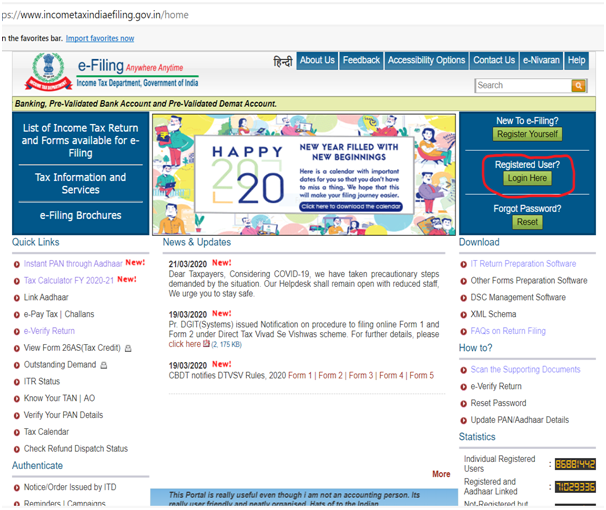Click the orange search magnifier icon
The width and height of the screenshot is (606, 510).
coord(578,85)
